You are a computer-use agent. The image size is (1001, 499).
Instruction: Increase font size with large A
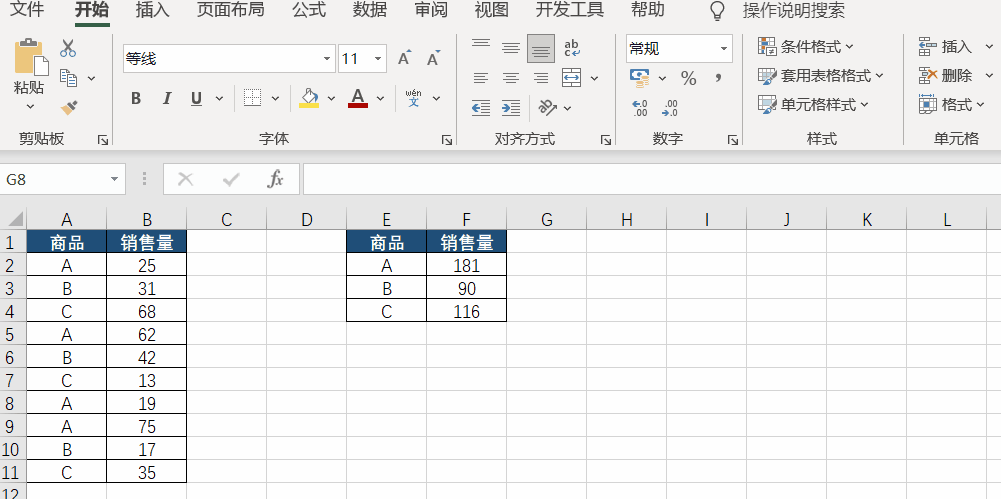[x=404, y=59]
